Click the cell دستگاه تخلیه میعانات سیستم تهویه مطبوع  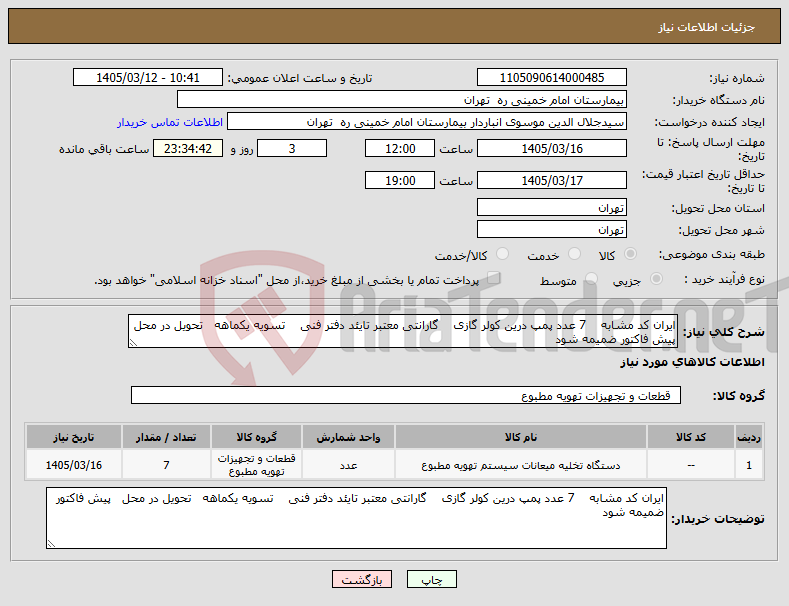pyautogui.click(x=521, y=465)
